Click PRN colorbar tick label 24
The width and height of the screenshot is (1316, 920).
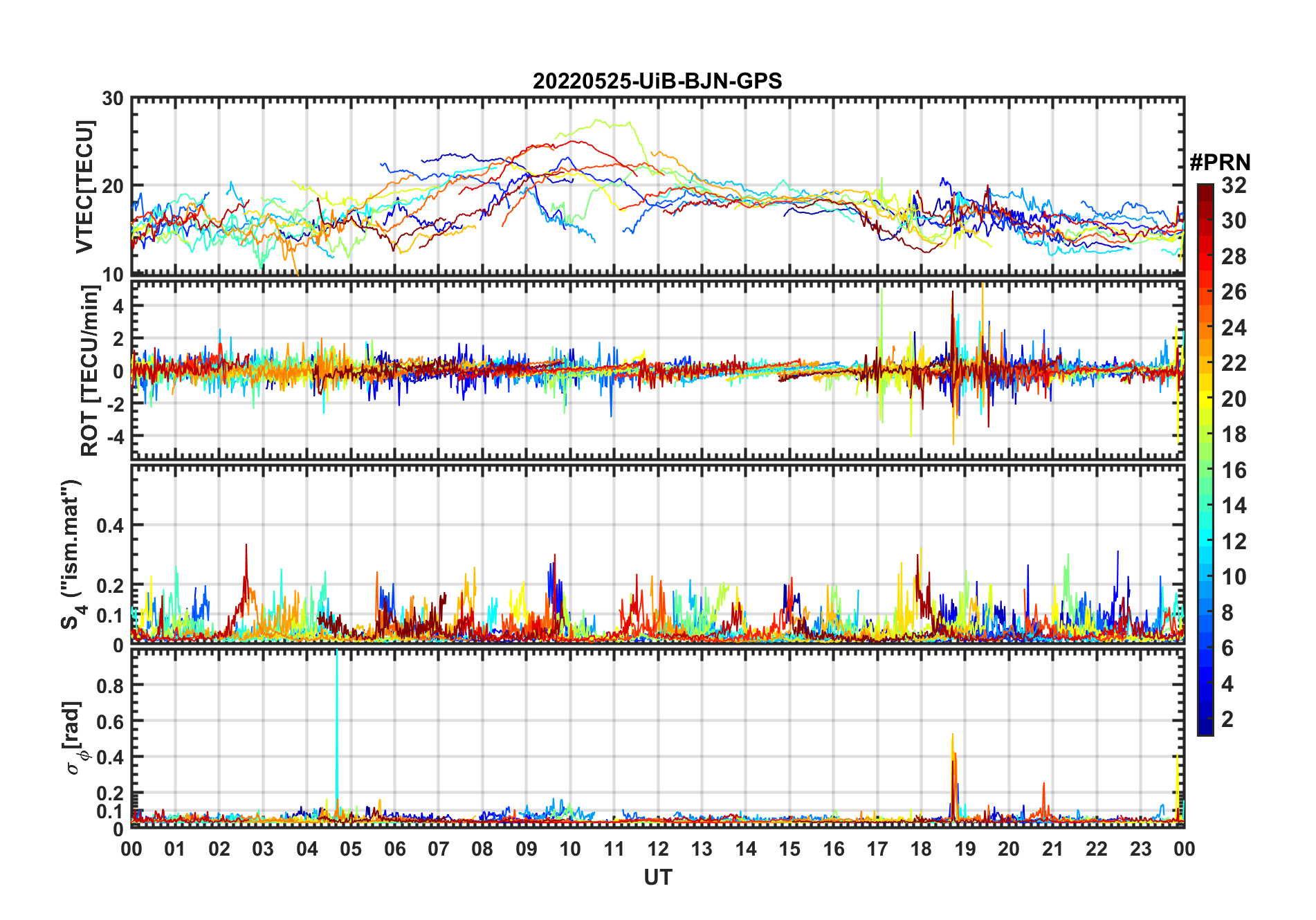[1234, 328]
